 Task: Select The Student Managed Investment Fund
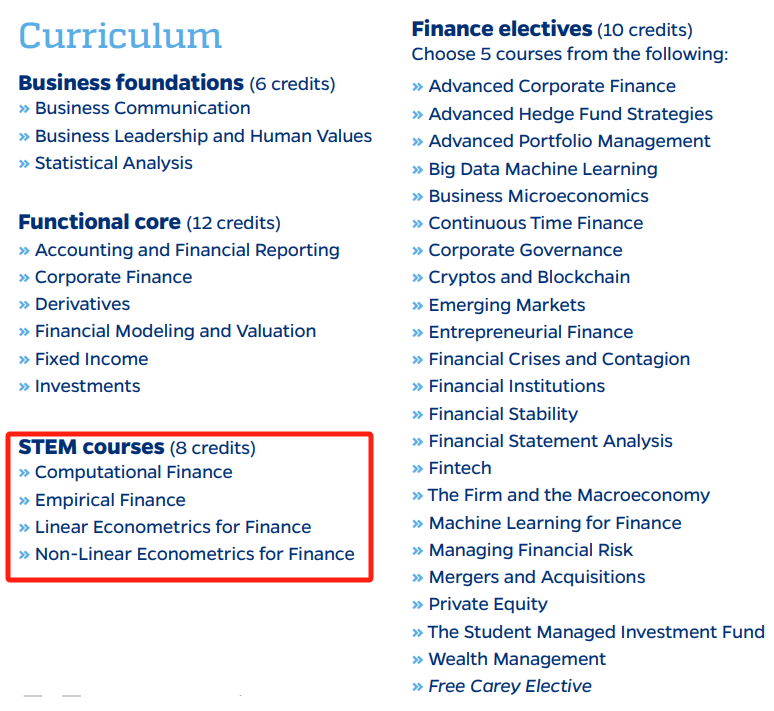(x=596, y=632)
